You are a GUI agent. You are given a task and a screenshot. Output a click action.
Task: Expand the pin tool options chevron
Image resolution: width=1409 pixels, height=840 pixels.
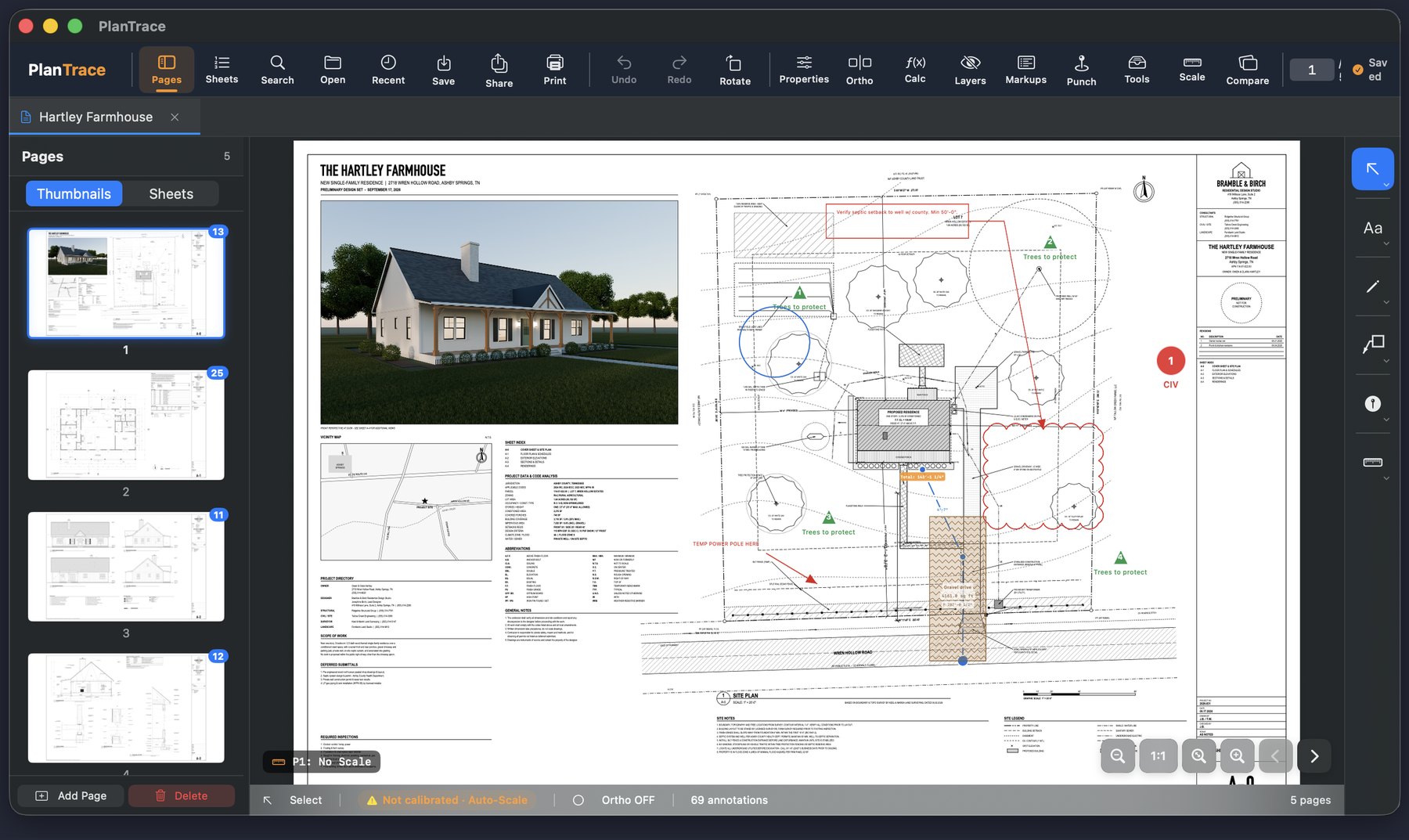point(1386,420)
